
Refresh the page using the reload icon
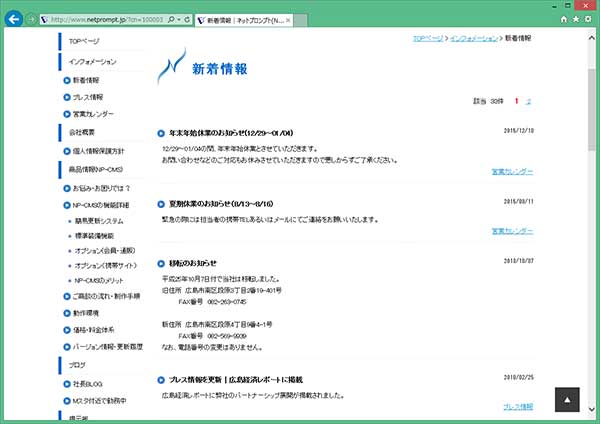pos(187,19)
